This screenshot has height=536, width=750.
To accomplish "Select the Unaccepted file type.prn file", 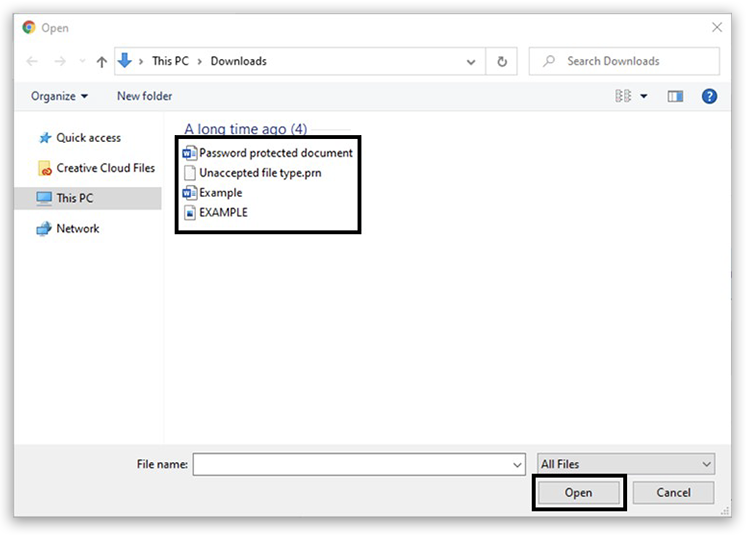I will 259,173.
